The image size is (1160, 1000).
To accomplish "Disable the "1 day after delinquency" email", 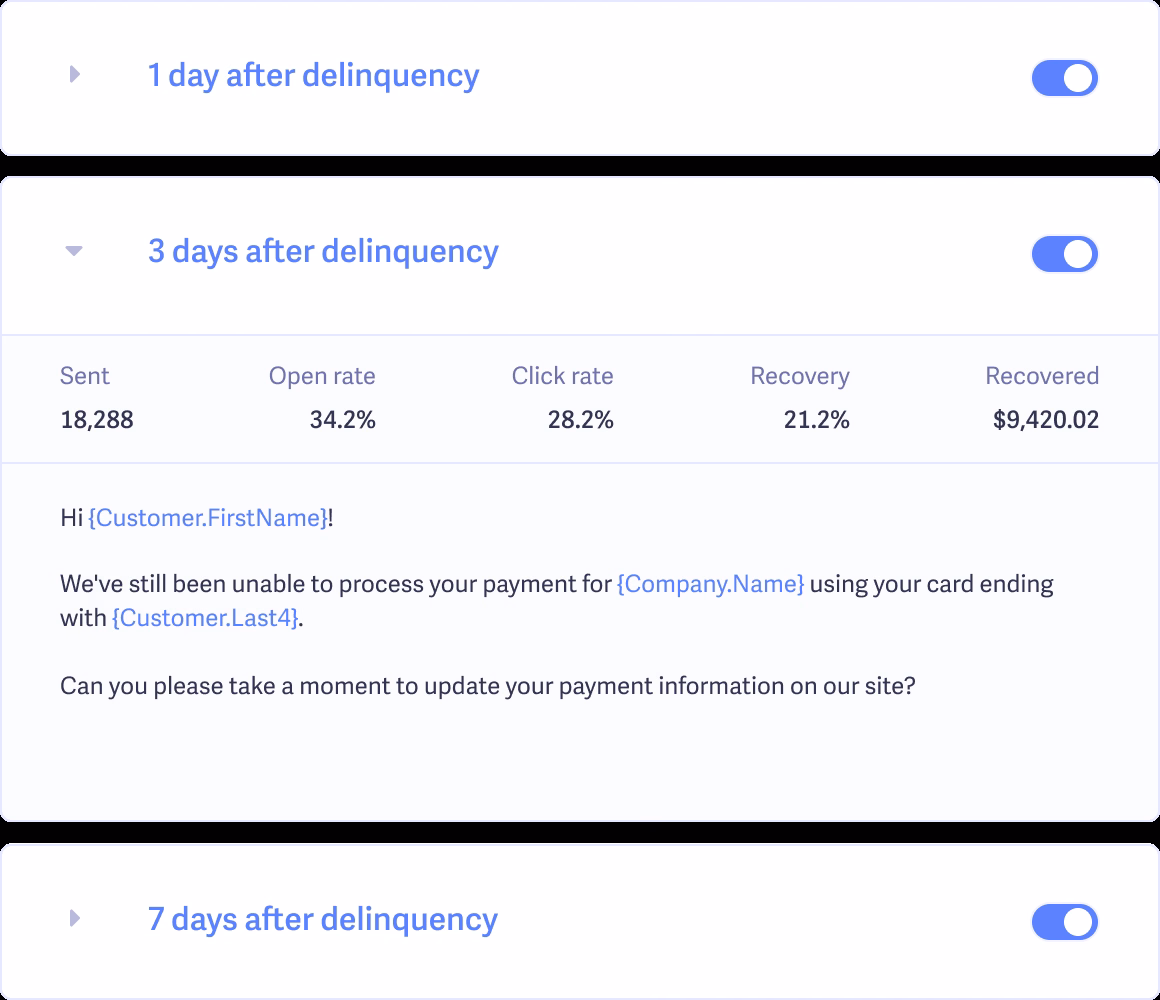I will click(x=1064, y=78).
